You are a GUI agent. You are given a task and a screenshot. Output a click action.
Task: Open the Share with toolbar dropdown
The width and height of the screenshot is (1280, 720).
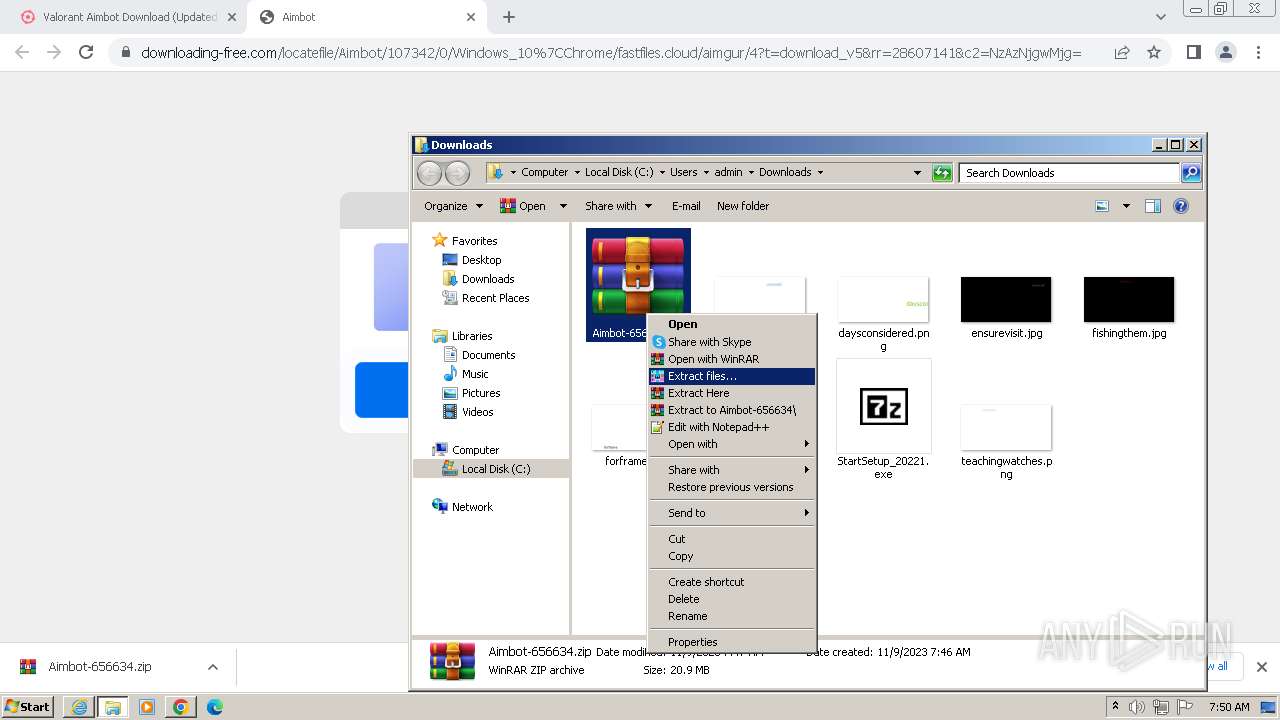tap(619, 206)
